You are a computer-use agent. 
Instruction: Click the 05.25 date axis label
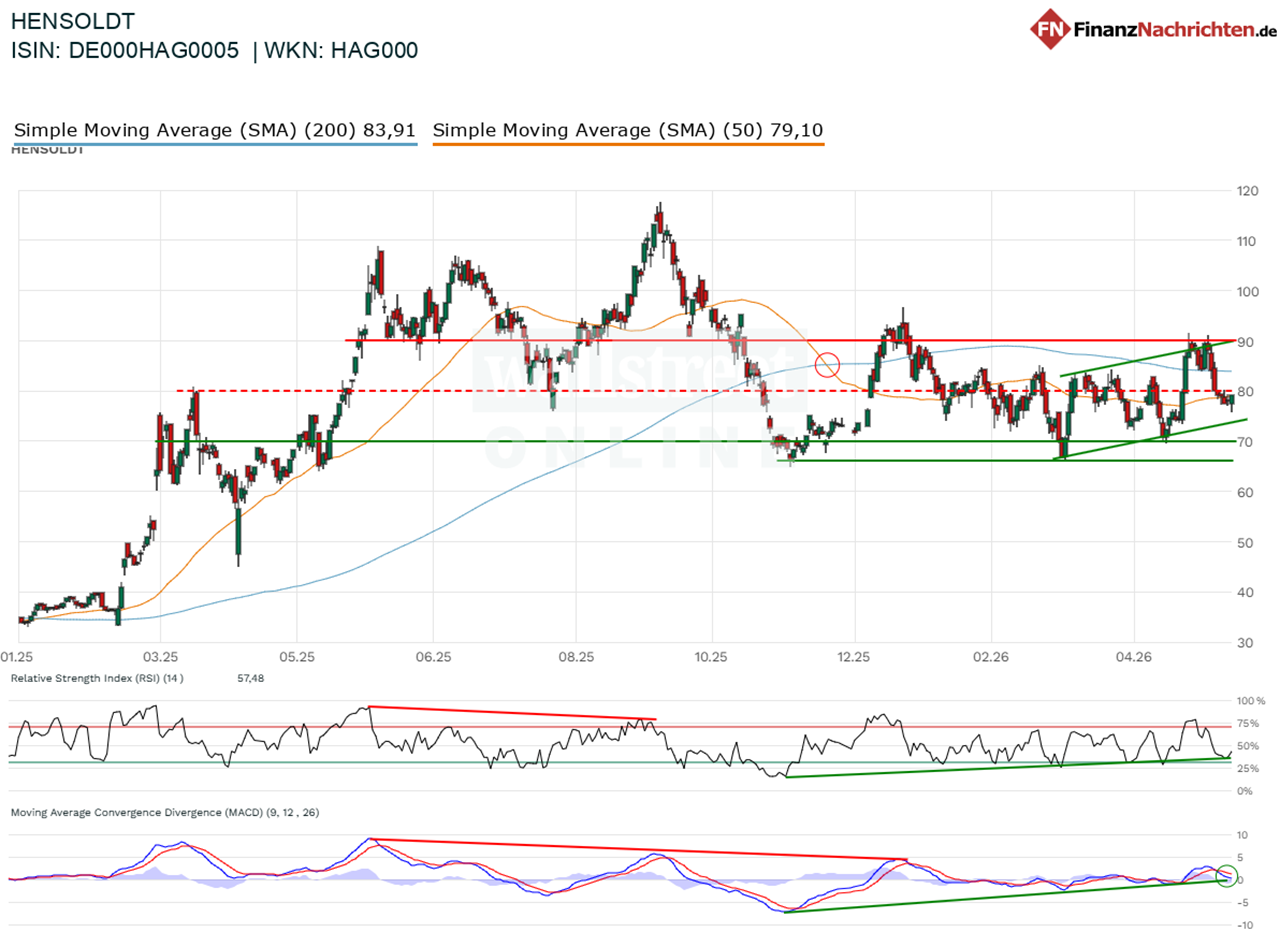(297, 658)
